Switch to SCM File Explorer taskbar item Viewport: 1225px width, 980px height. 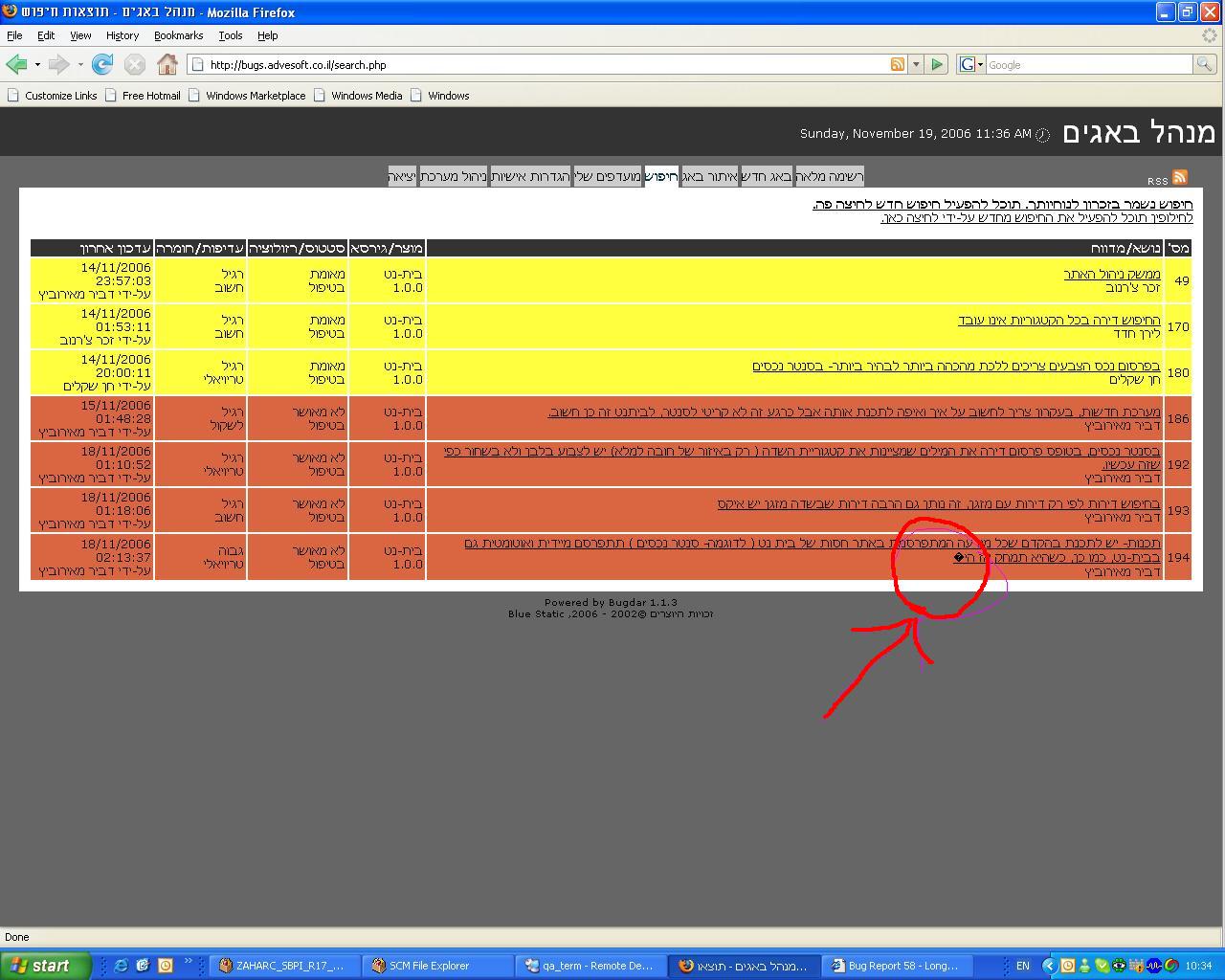429,966
